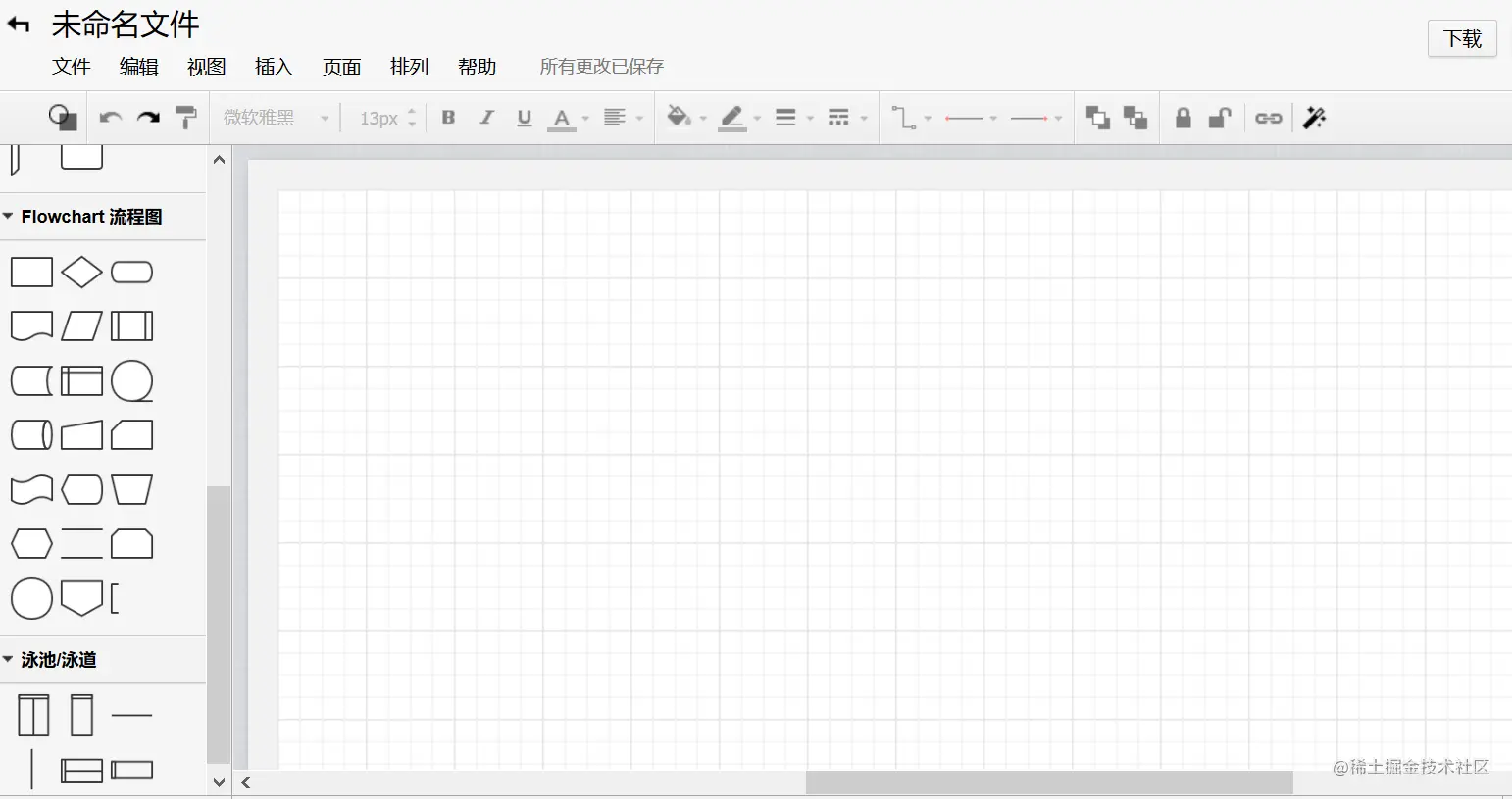This screenshot has width=1512, height=799.
Task: Open the line end arrow dropdown
Action: coord(1036,118)
